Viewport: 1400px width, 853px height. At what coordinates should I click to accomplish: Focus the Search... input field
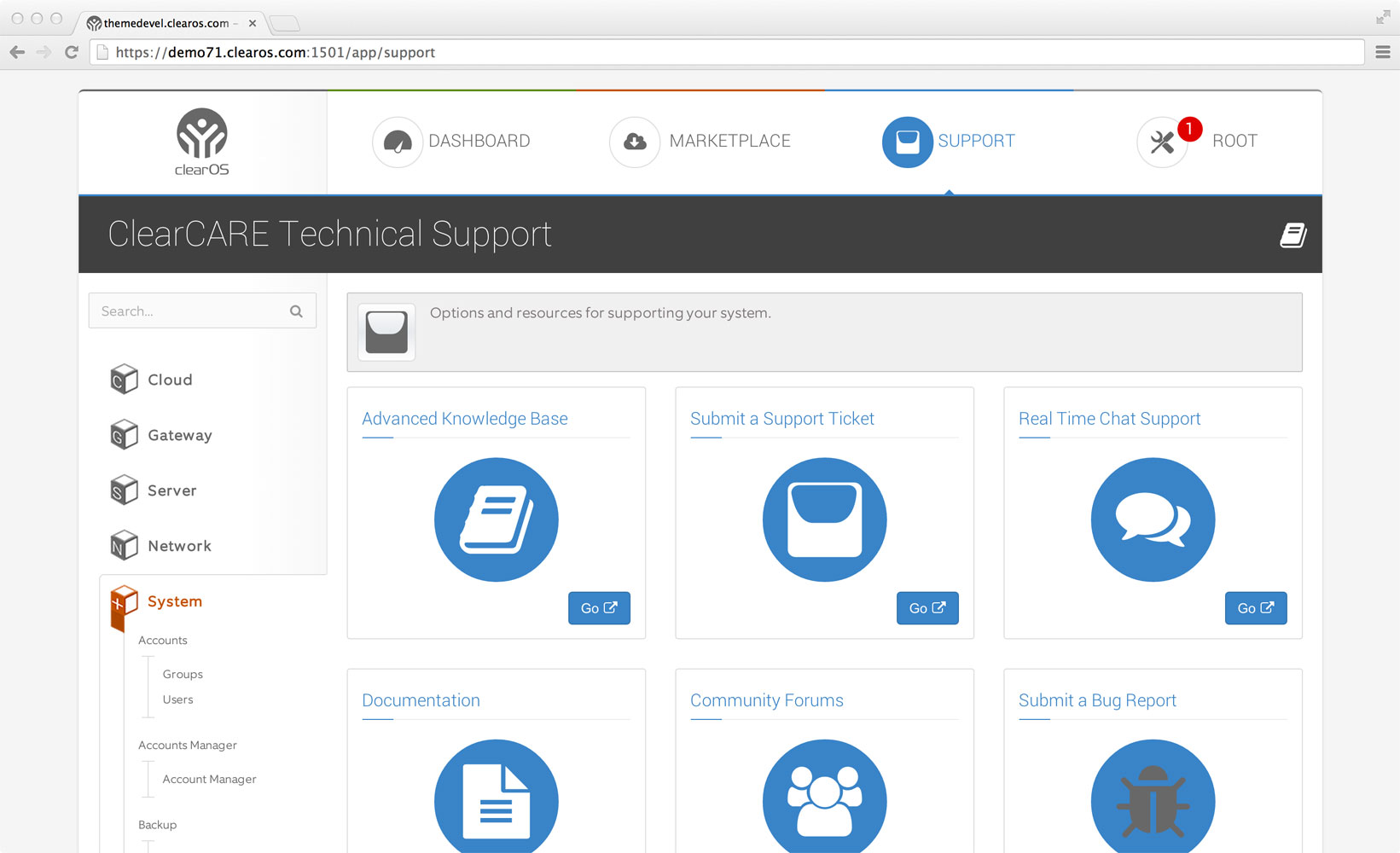coord(202,311)
